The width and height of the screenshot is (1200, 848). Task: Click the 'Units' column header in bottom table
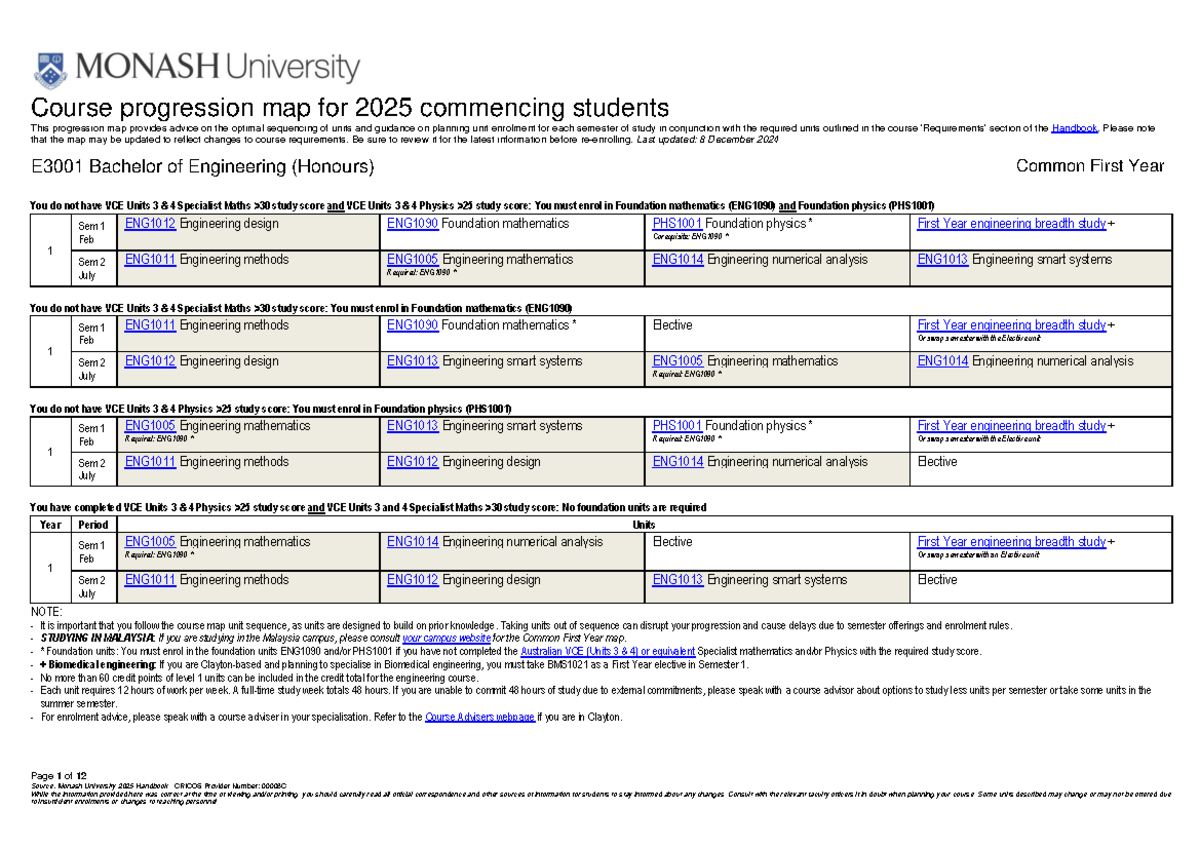(644, 525)
